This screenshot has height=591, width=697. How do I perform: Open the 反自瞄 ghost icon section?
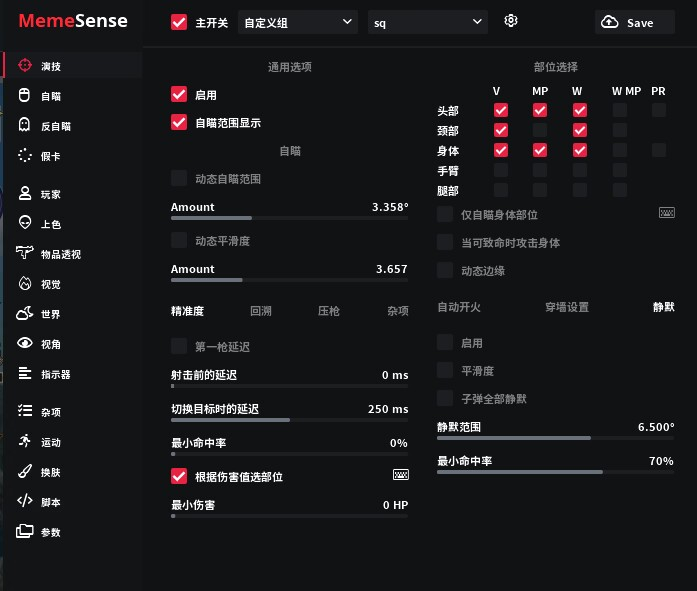pos(25,126)
